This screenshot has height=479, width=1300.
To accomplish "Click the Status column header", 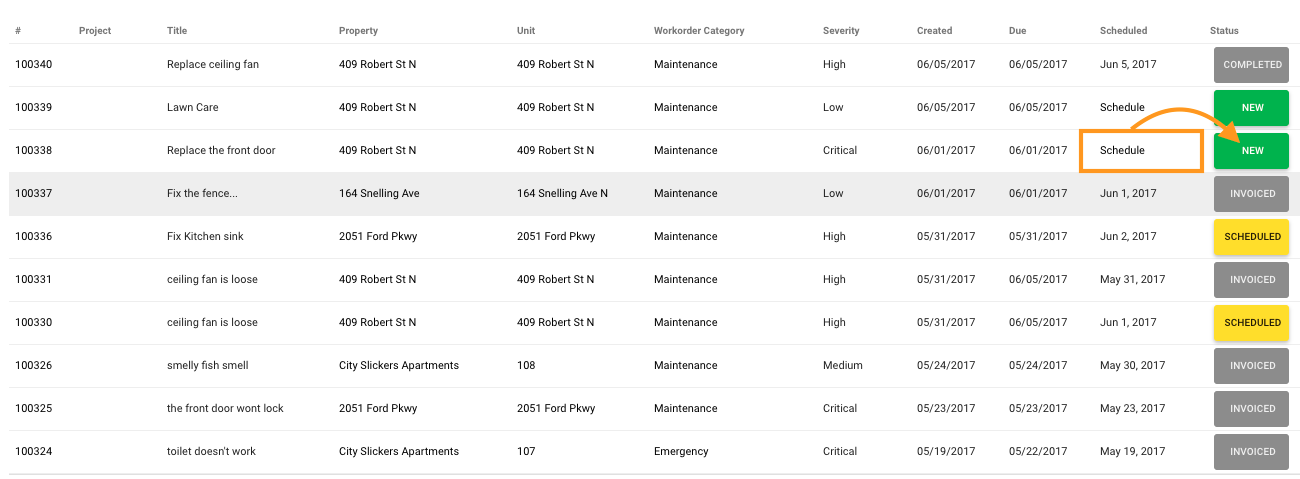I will [x=1224, y=31].
